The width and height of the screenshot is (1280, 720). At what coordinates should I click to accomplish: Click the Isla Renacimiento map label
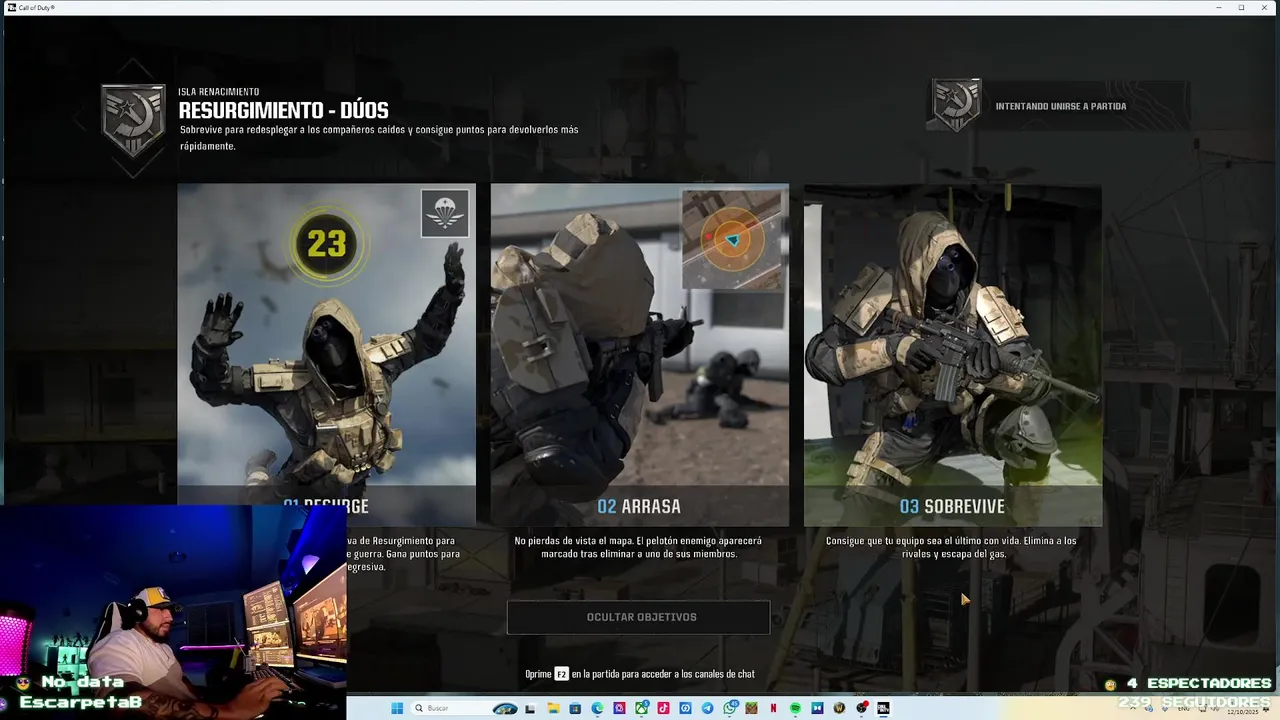(218, 92)
